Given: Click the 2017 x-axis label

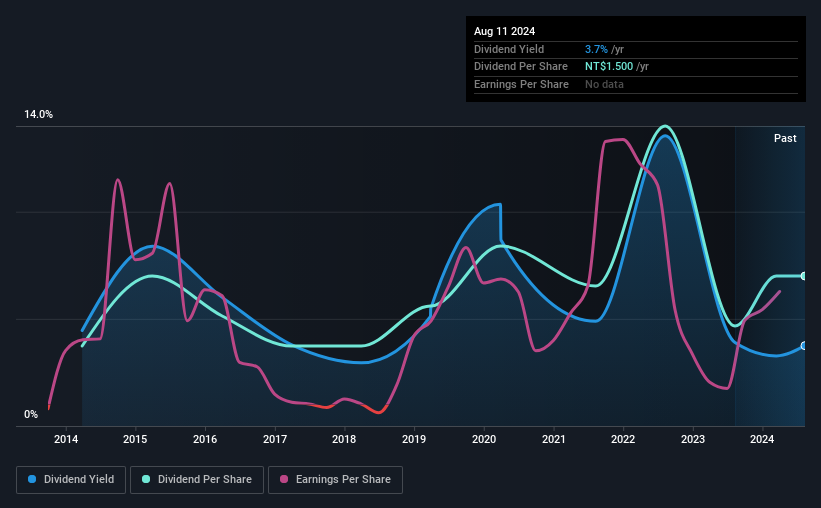Looking at the screenshot, I should coord(275,439).
